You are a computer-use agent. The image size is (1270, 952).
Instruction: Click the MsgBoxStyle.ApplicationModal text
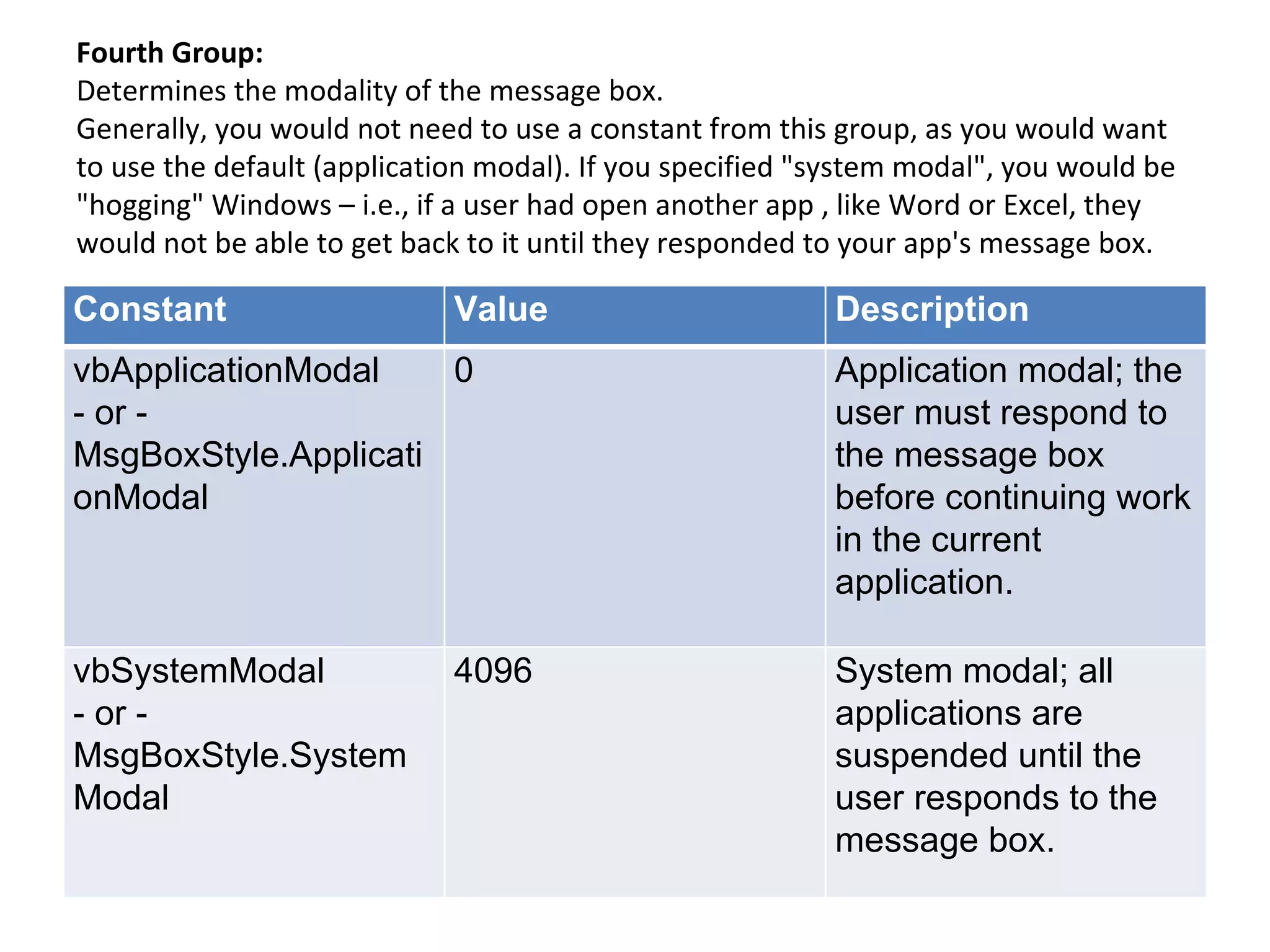point(247,456)
